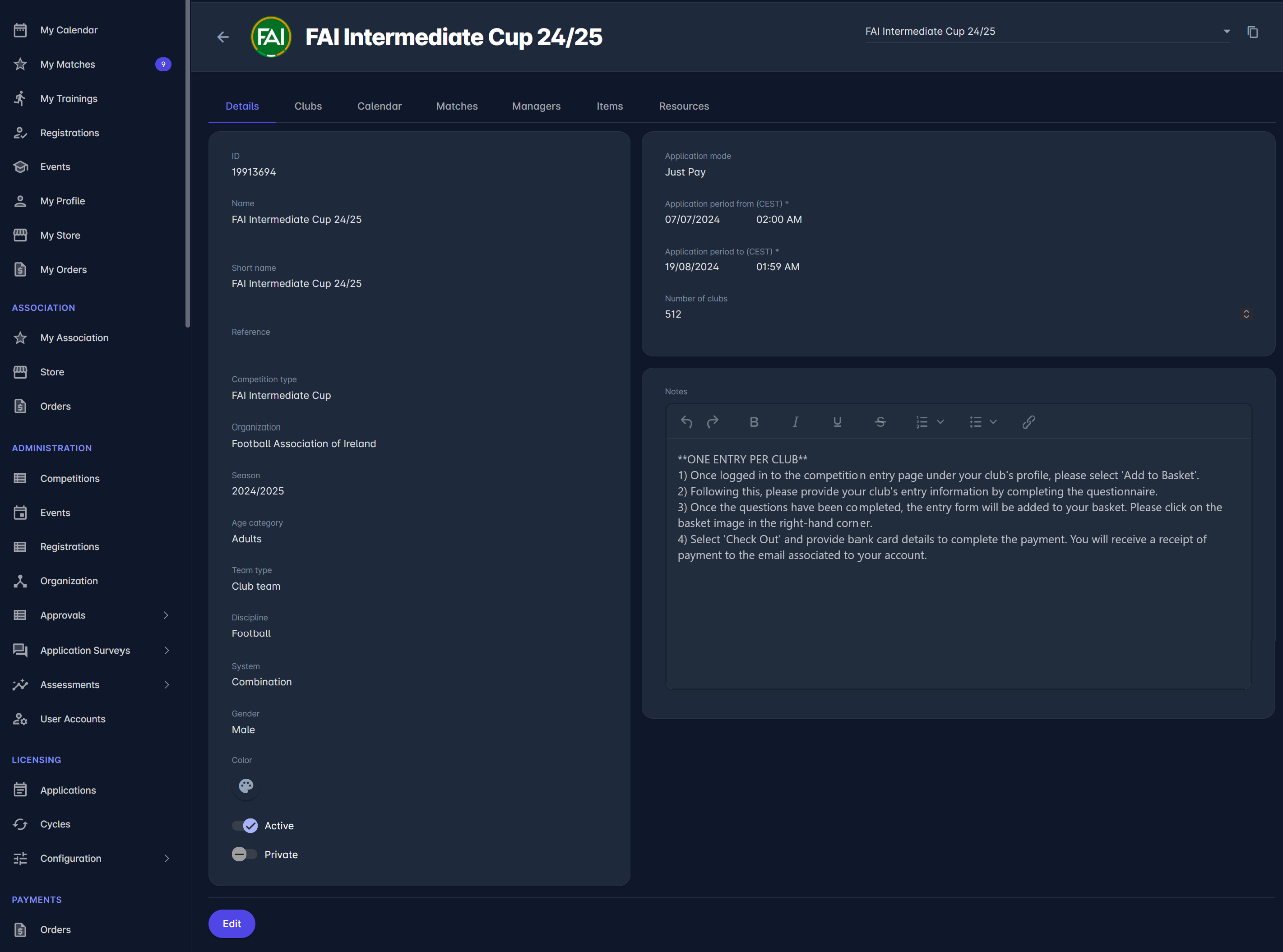1283x952 pixels.
Task: Open the competition selector dropdown
Action: [x=1047, y=32]
